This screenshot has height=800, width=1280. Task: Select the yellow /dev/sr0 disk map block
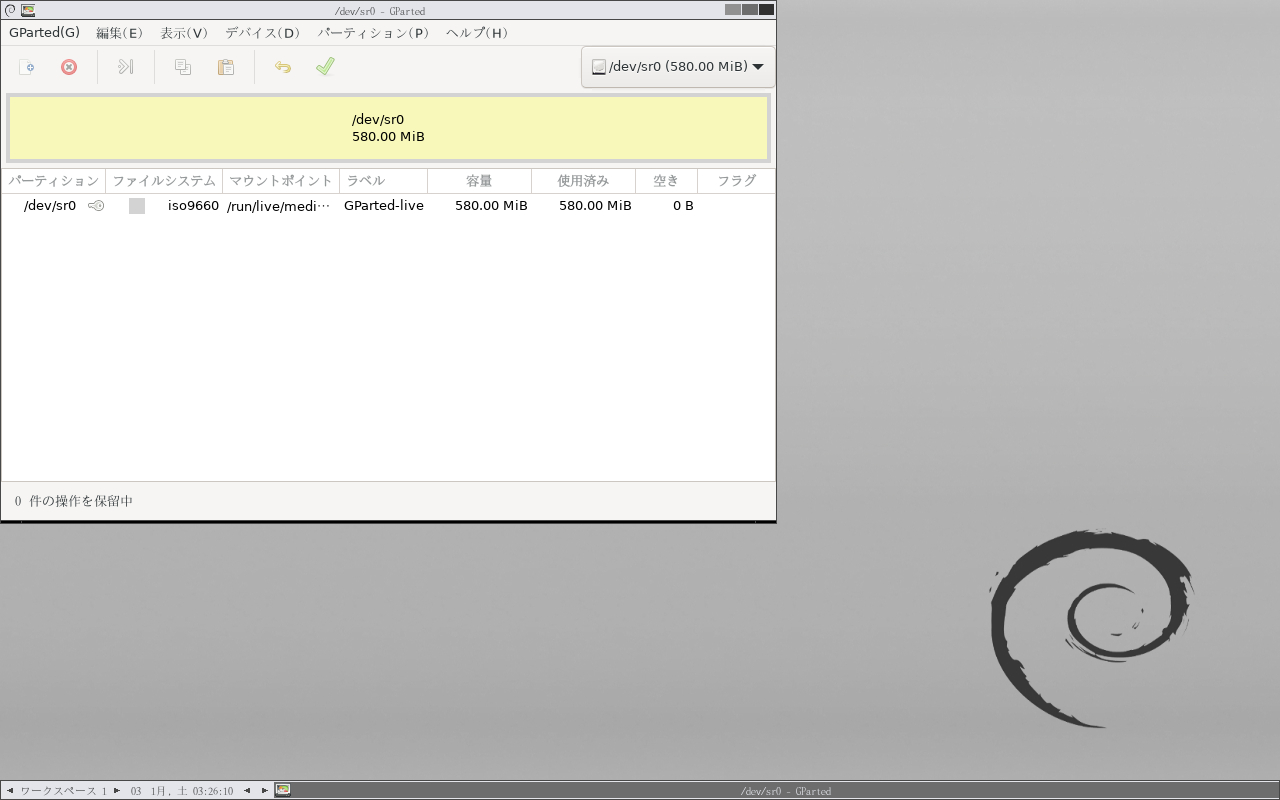[x=388, y=128]
